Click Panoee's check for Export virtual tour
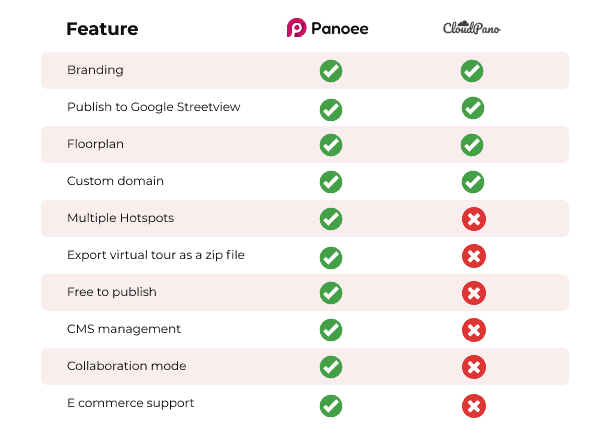The image size is (609, 441). click(330, 257)
